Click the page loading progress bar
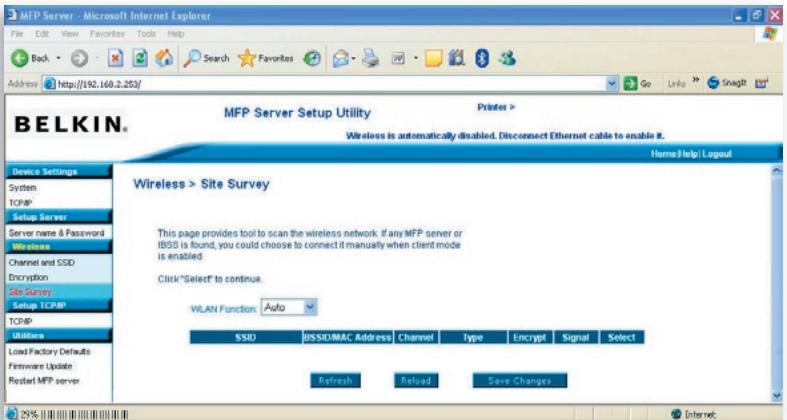787x420 pixels. [84, 414]
